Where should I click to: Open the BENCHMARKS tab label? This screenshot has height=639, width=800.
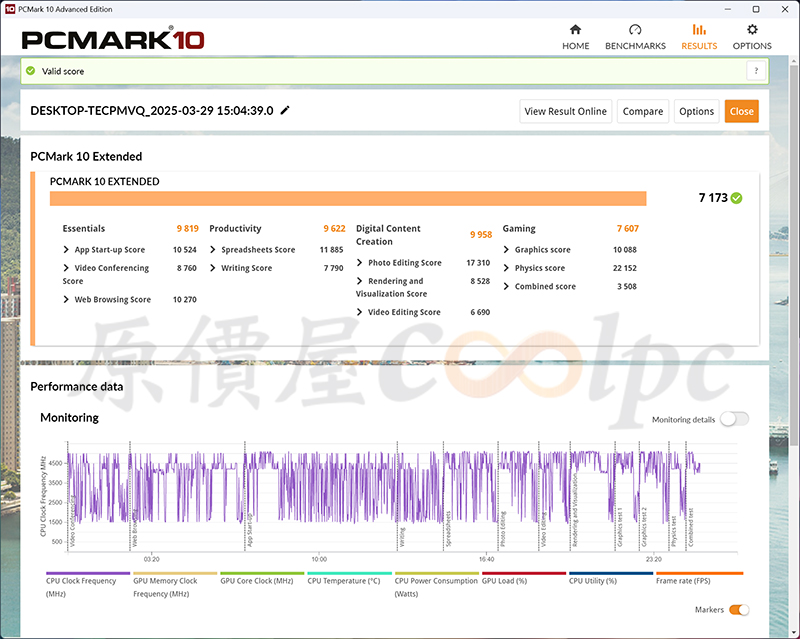[x=635, y=46]
